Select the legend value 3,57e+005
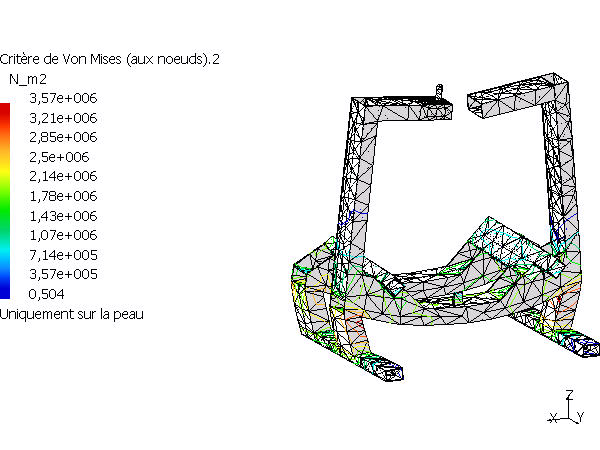The image size is (600, 450). pos(64,274)
